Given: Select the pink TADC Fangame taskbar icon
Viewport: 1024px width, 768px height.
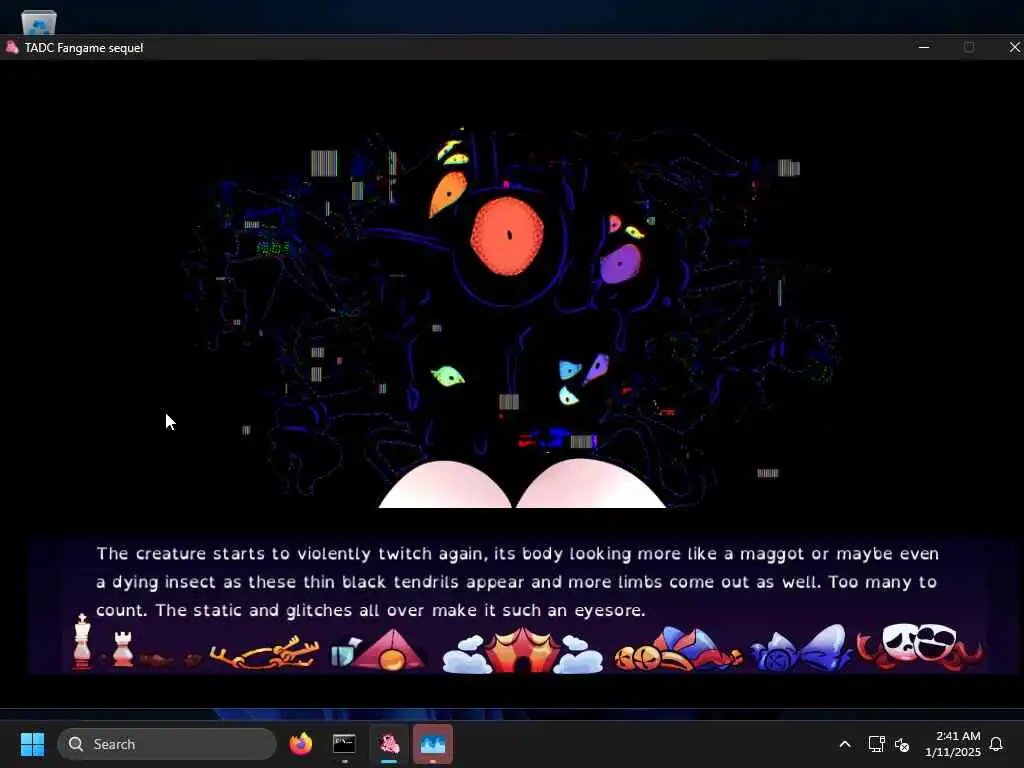Looking at the screenshot, I should (389, 744).
